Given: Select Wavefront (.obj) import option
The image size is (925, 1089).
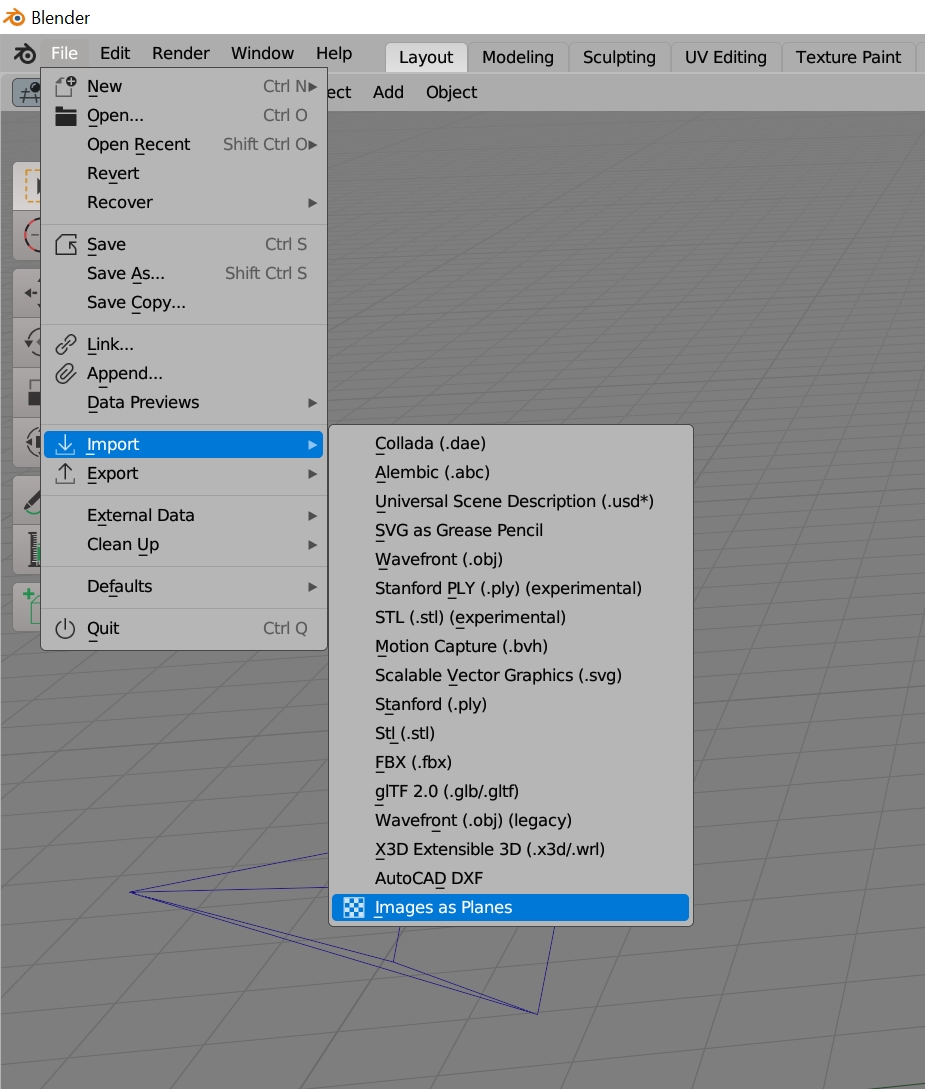Looking at the screenshot, I should point(510,559).
